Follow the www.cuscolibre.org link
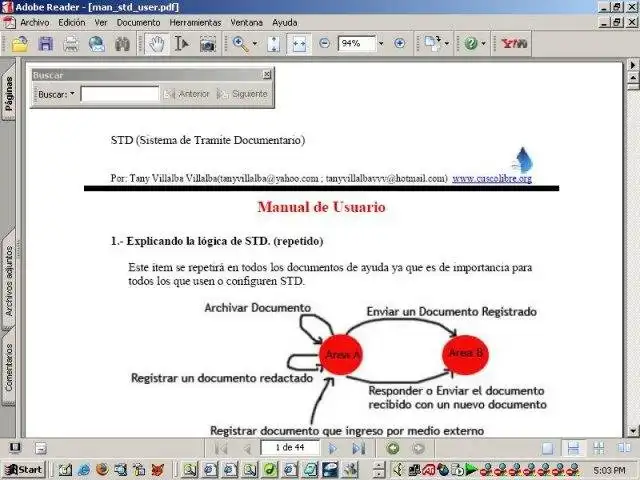 coord(492,178)
